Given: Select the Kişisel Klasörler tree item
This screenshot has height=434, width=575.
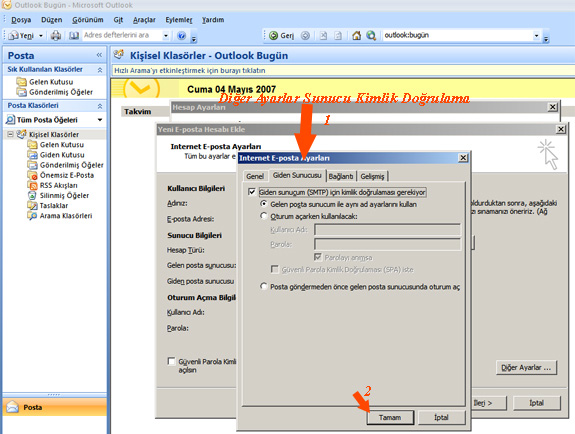Looking at the screenshot, I should (x=54, y=135).
